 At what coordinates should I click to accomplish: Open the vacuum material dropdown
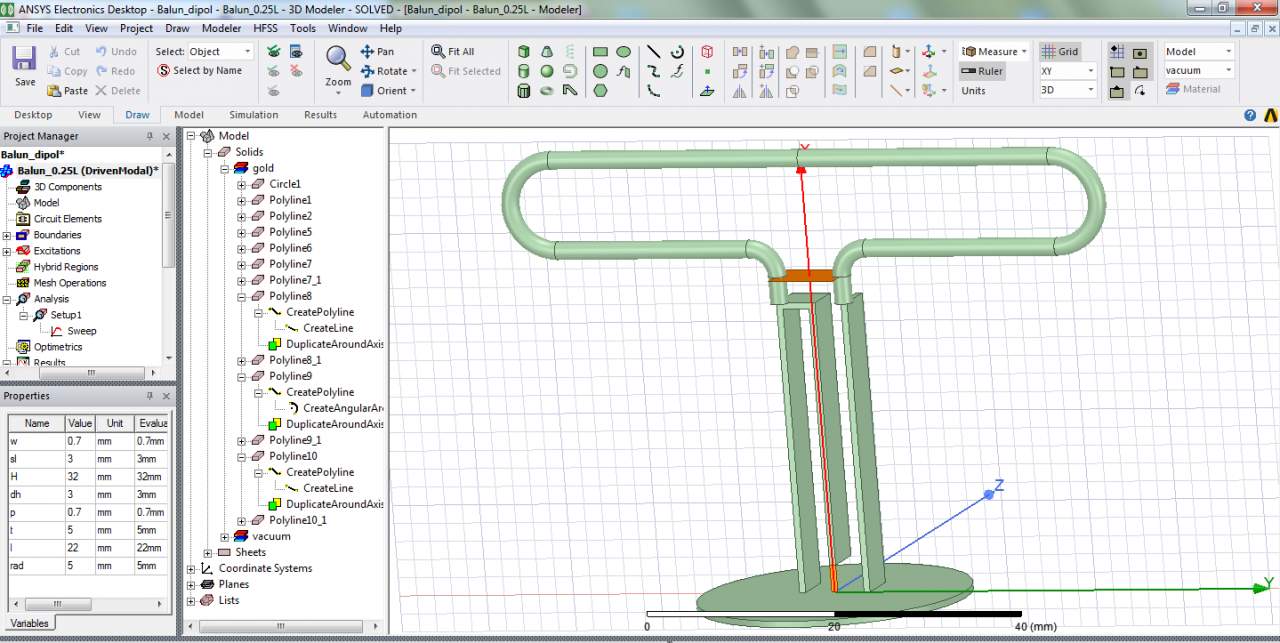pyautogui.click(x=1228, y=71)
